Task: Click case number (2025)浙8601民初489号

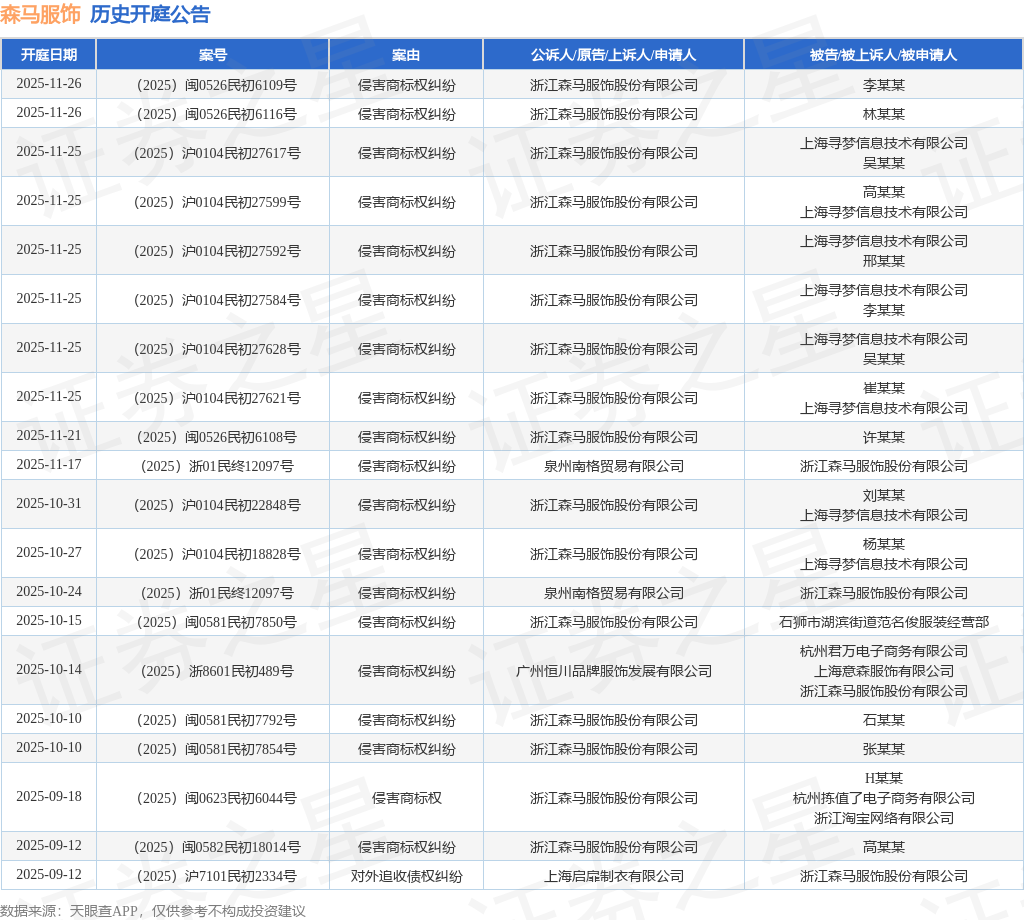Action: (213, 671)
